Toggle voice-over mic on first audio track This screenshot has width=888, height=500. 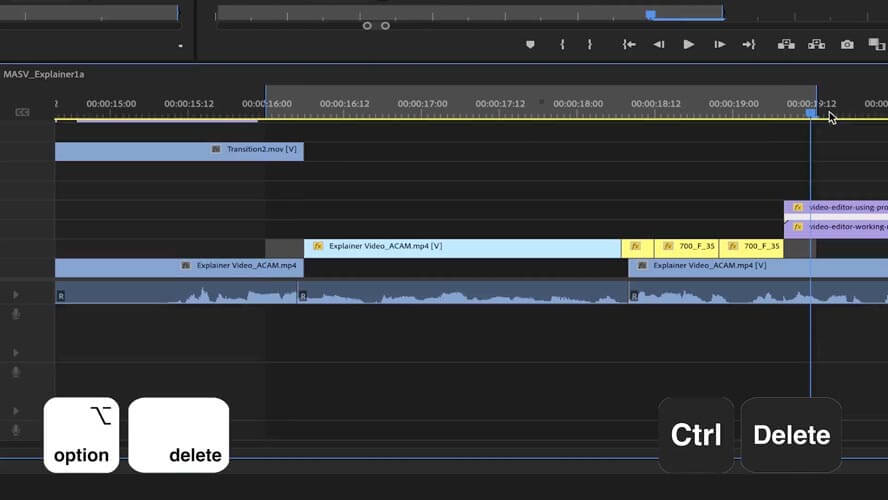click(16, 314)
